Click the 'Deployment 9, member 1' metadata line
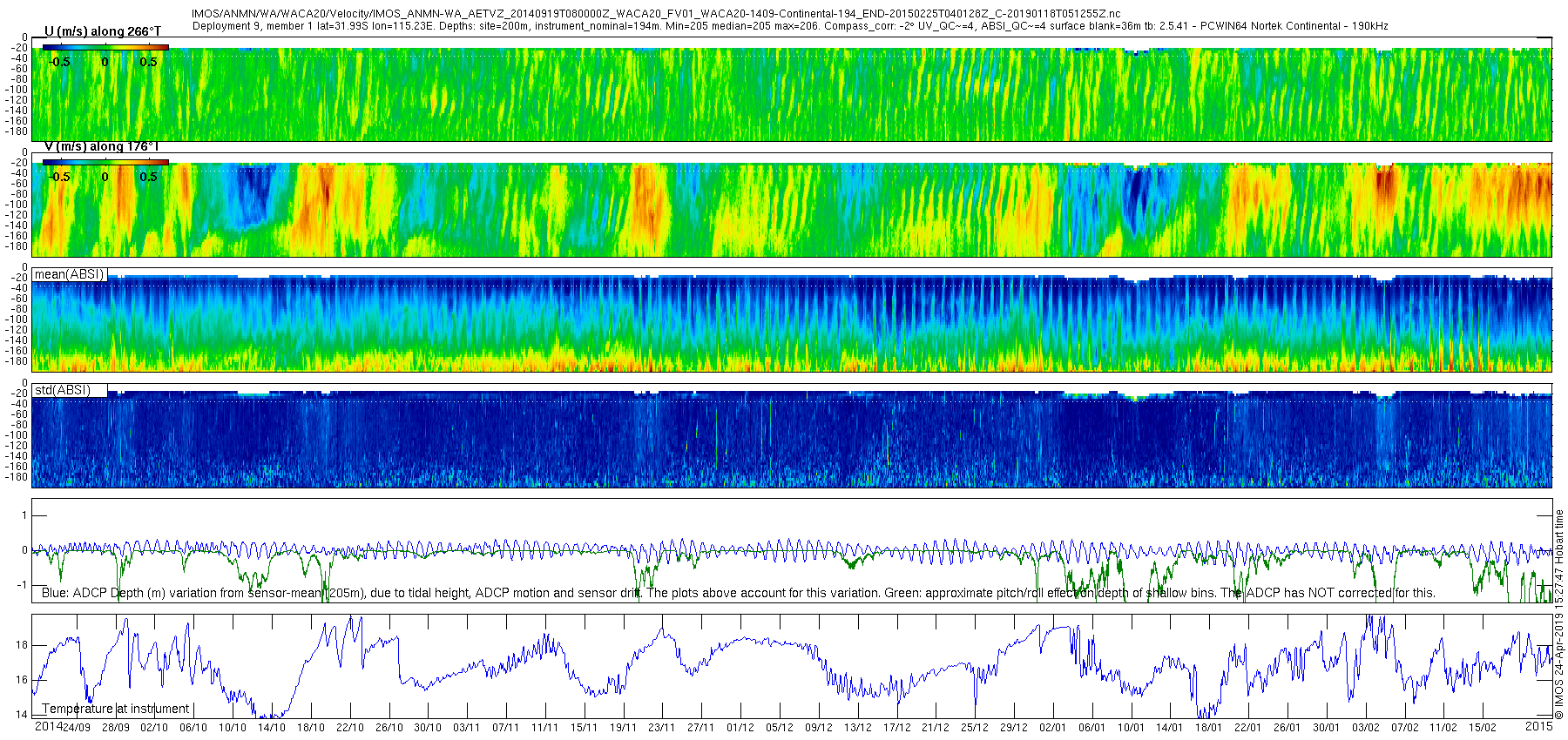The width and height of the screenshot is (1568, 740). point(790,26)
